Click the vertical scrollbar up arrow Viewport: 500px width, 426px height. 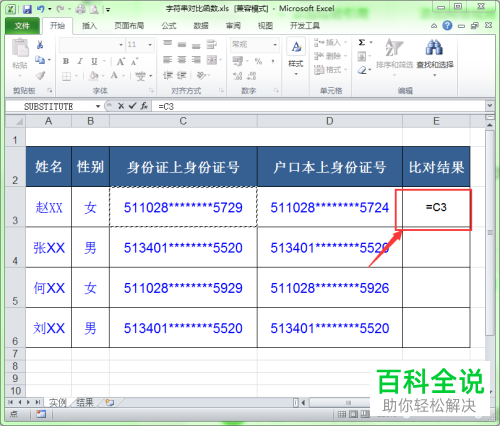coord(490,125)
